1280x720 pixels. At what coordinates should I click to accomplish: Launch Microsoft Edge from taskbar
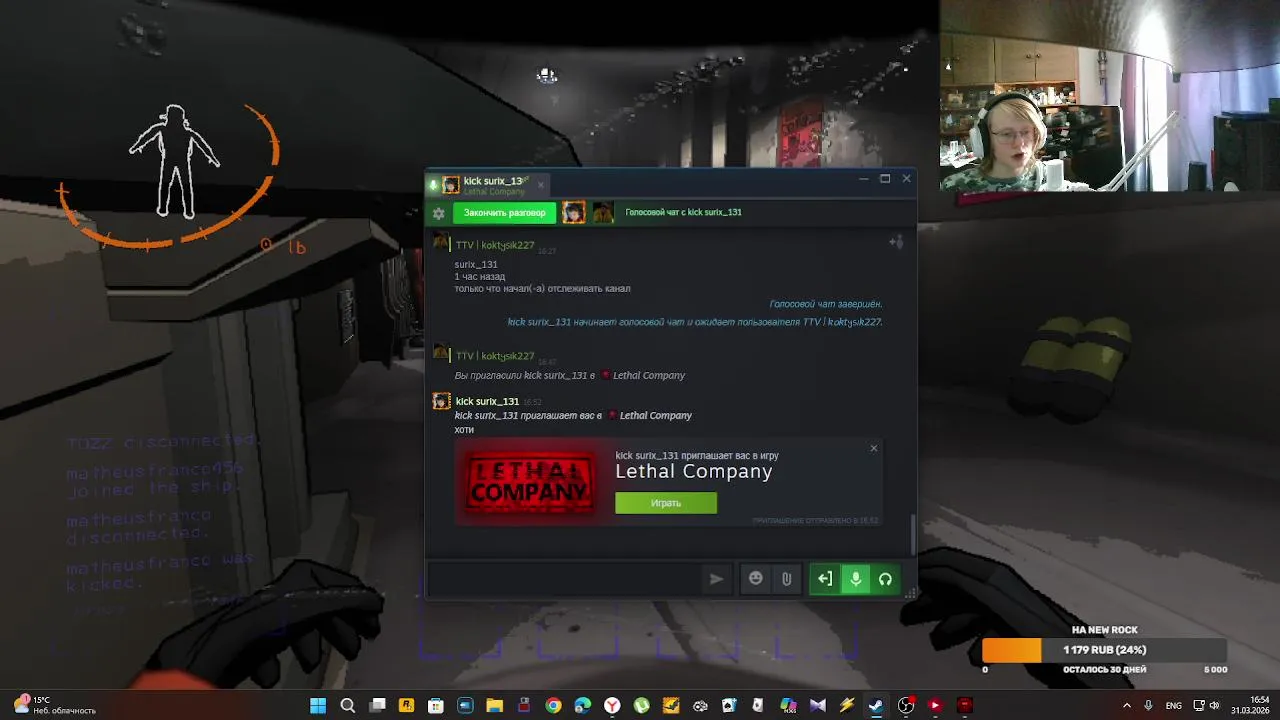click(583, 706)
